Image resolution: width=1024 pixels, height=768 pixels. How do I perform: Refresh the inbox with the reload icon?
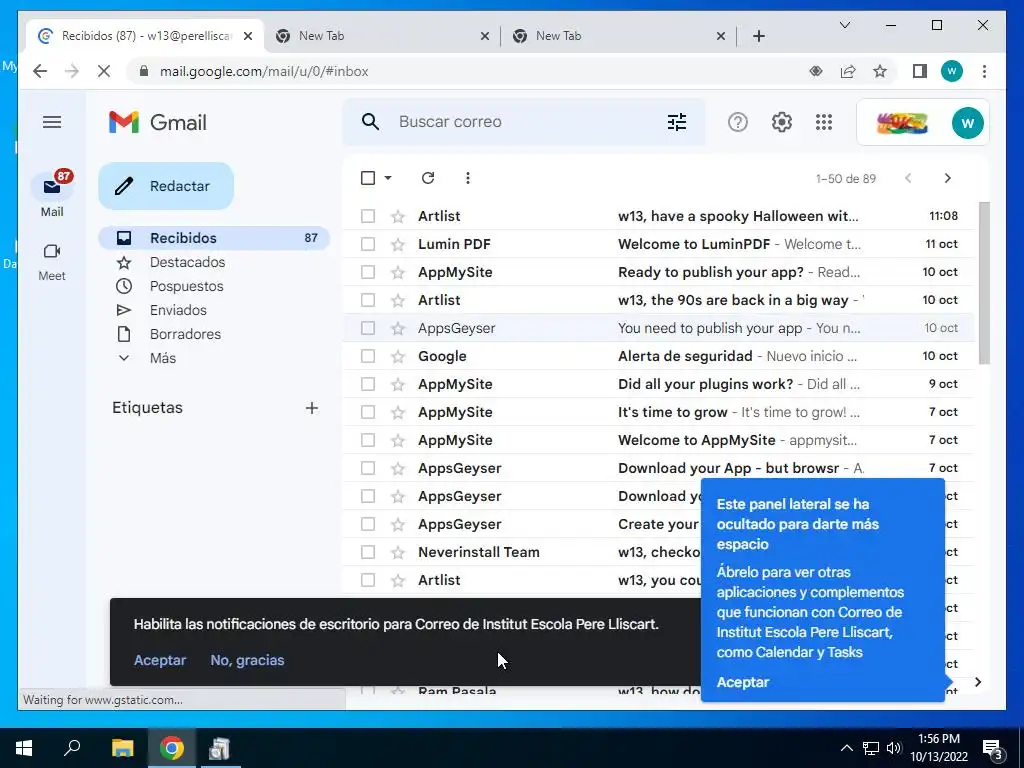(x=428, y=178)
